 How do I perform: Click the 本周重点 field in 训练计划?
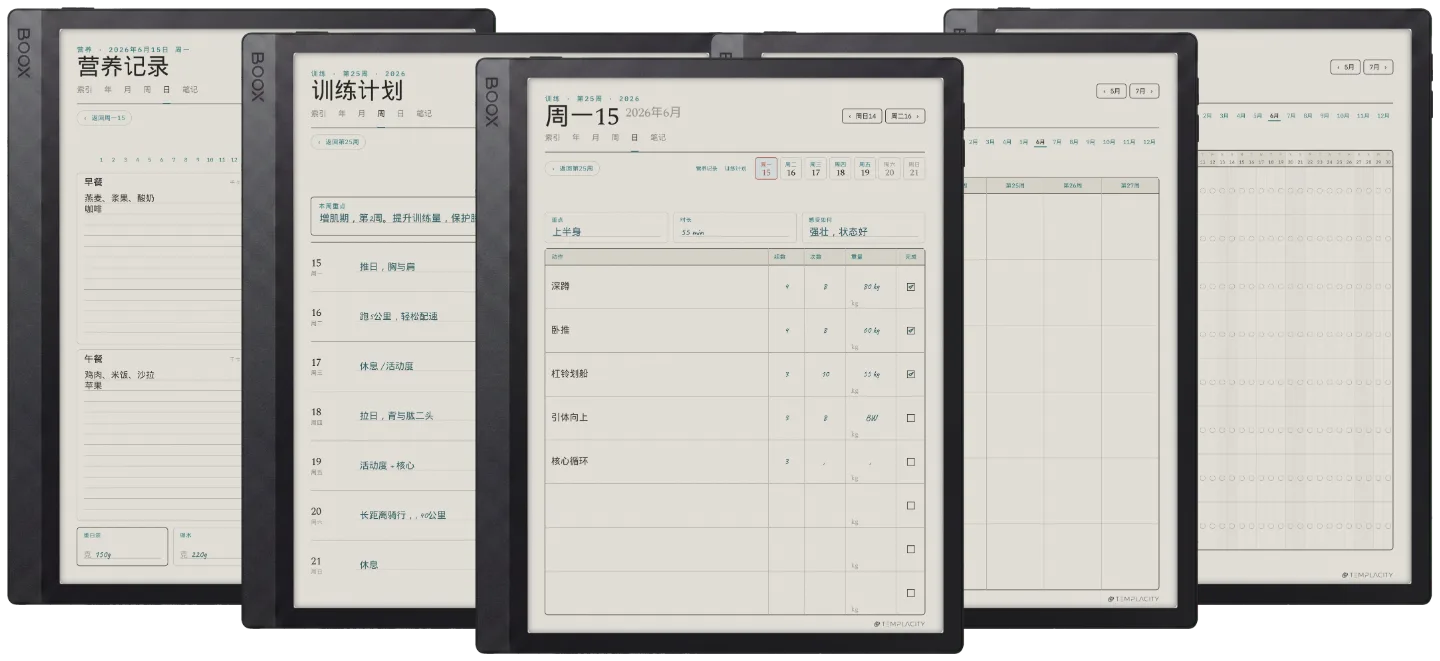click(x=393, y=216)
